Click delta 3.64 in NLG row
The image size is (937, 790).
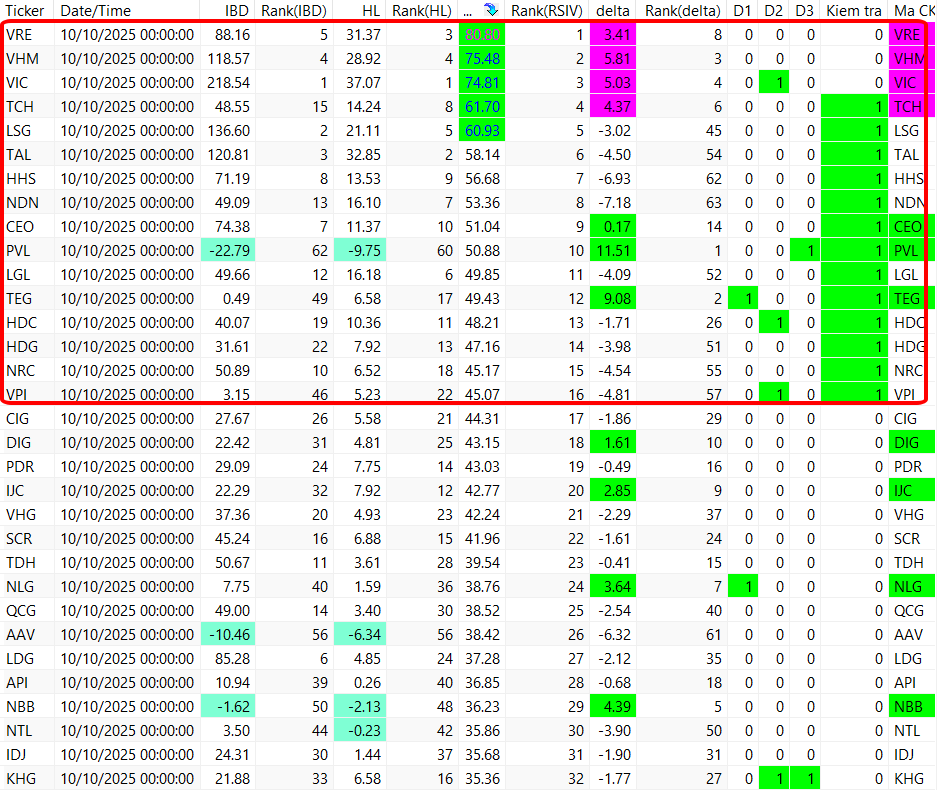pyautogui.click(x=613, y=586)
